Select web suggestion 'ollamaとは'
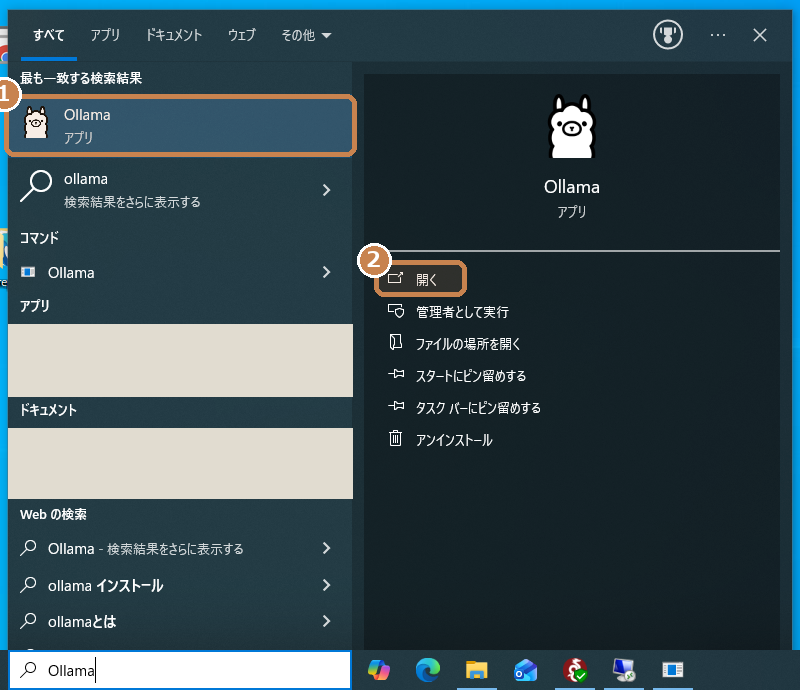The height and width of the screenshot is (690, 800). [x=180, y=621]
